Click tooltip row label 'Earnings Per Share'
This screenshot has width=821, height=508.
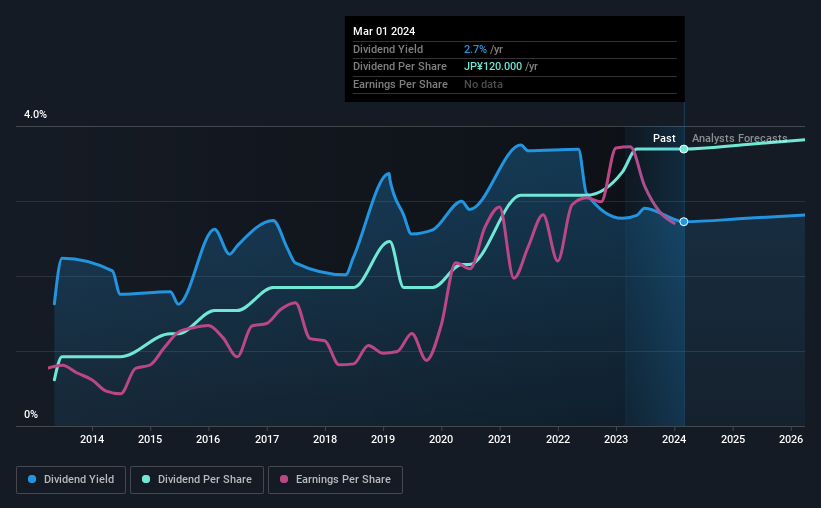click(x=400, y=84)
